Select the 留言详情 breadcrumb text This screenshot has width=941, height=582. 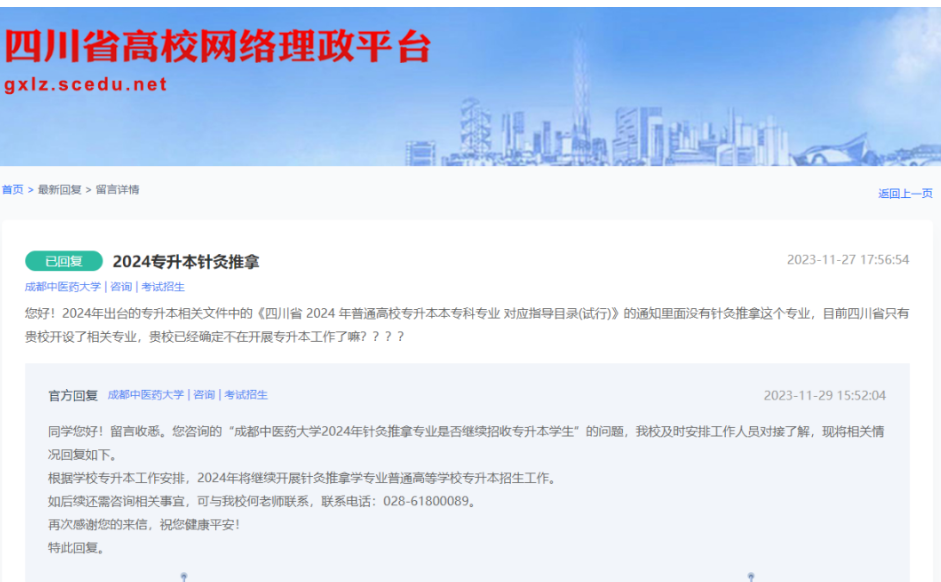[x=118, y=190]
